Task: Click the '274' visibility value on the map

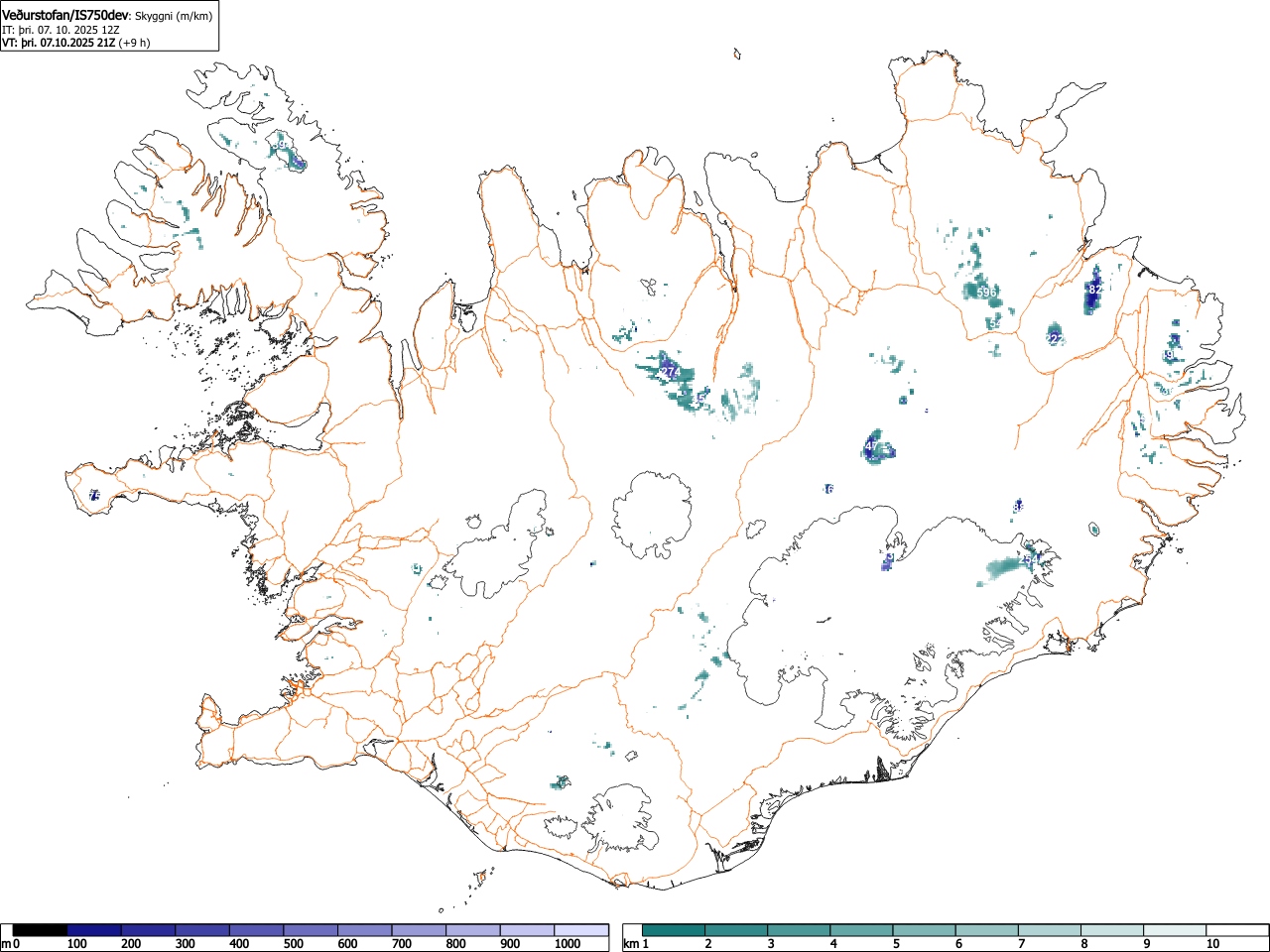Action: point(670,372)
